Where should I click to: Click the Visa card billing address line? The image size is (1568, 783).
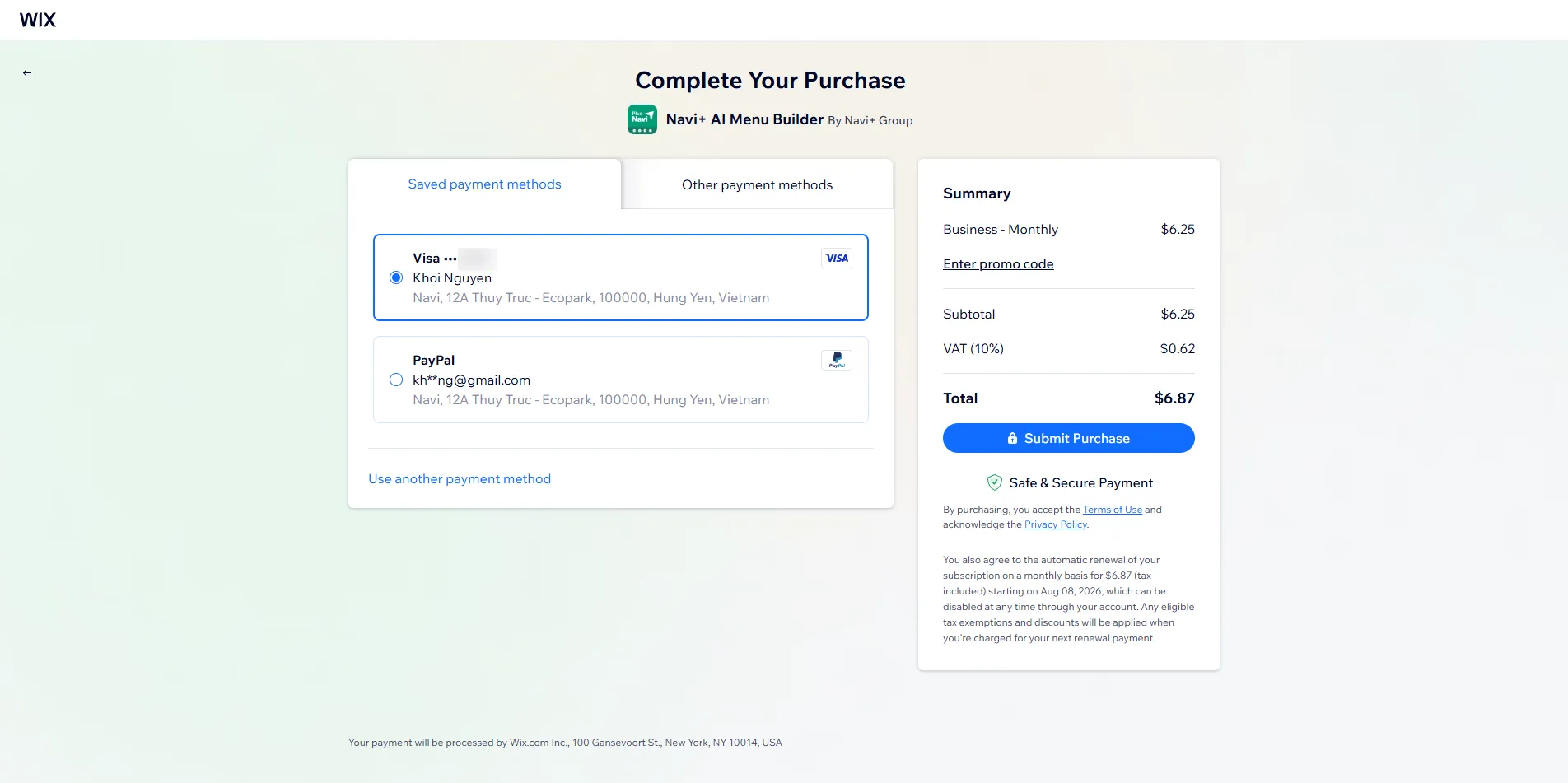click(x=590, y=298)
